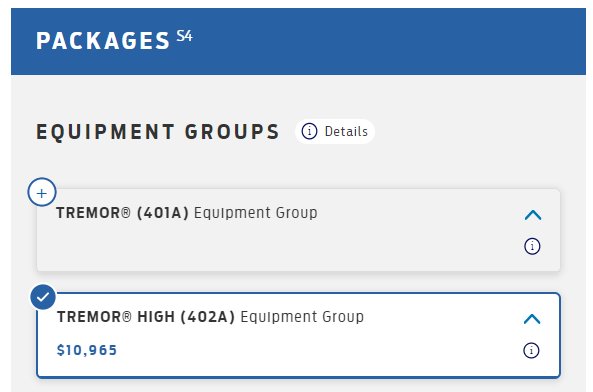This screenshot has height=392, width=593.
Task: Open info icon for TREMOR HIGH (402A)
Action: pos(531,350)
